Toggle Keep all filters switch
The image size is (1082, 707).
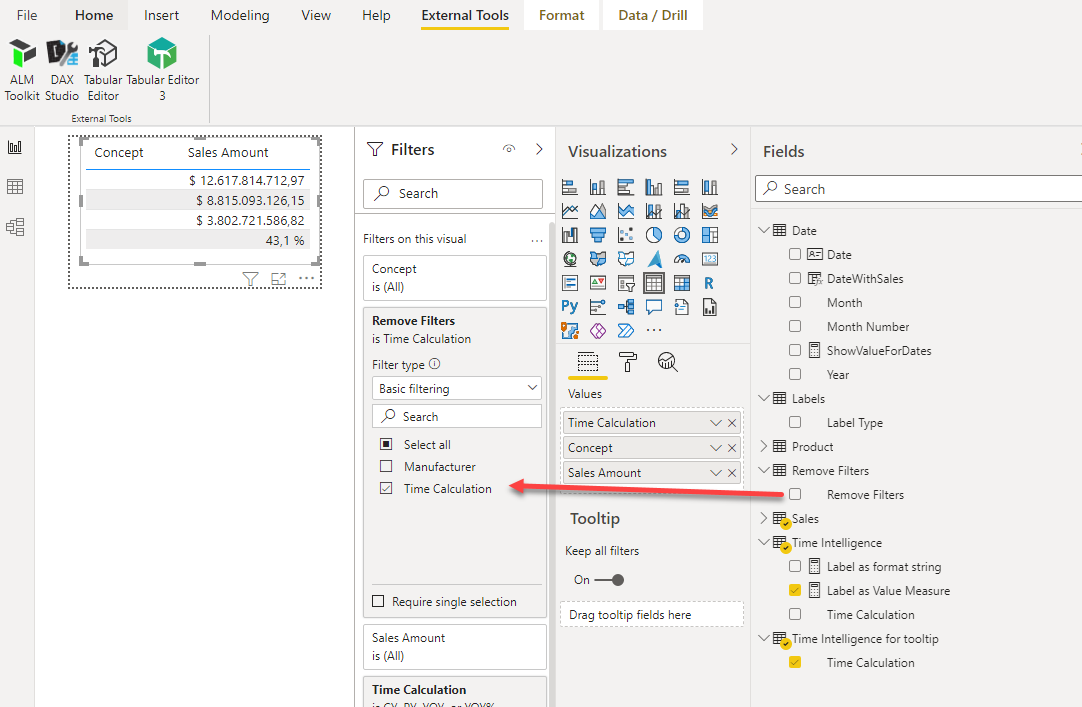609,580
